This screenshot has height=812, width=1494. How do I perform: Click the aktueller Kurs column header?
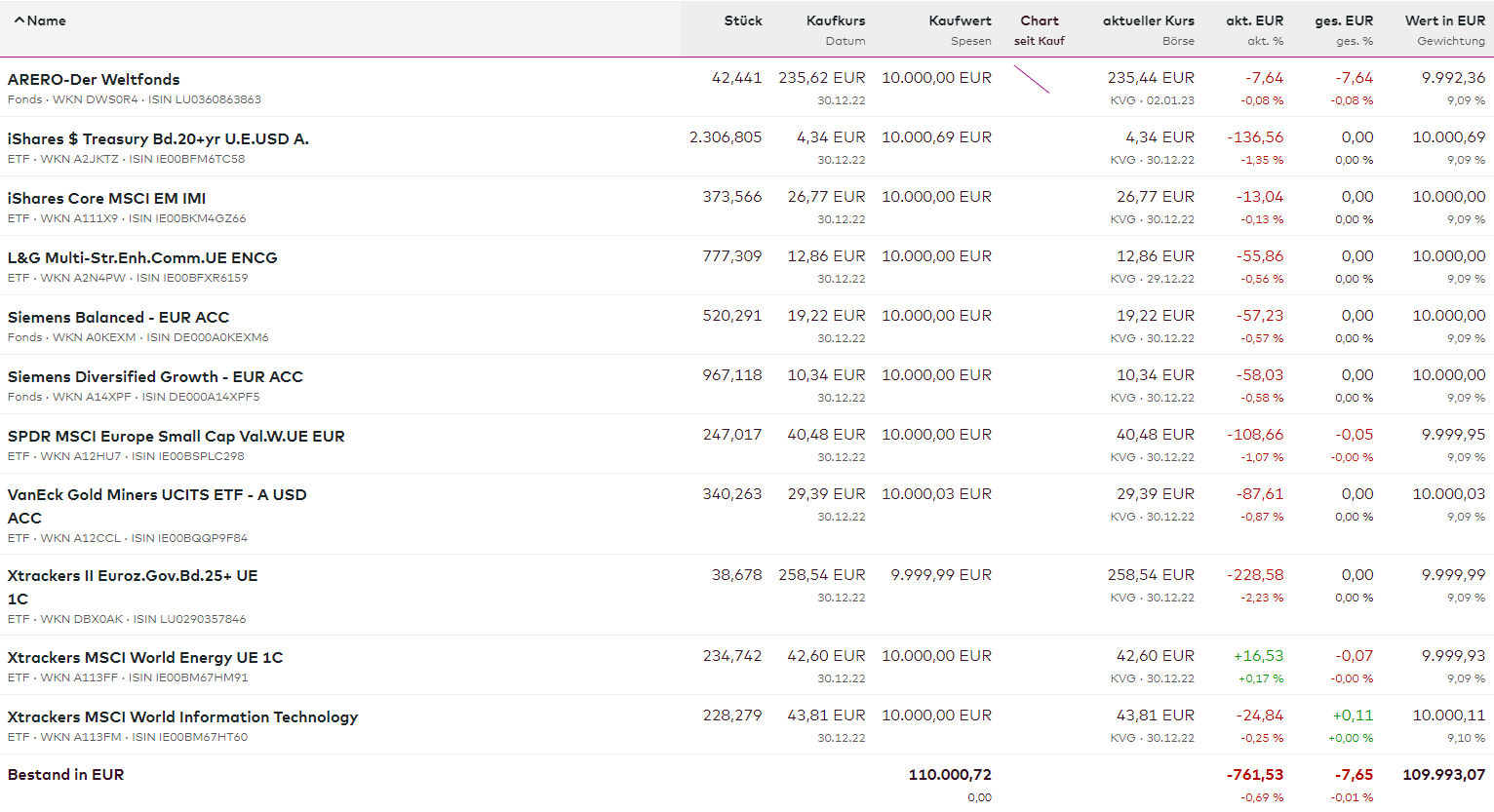[1148, 20]
